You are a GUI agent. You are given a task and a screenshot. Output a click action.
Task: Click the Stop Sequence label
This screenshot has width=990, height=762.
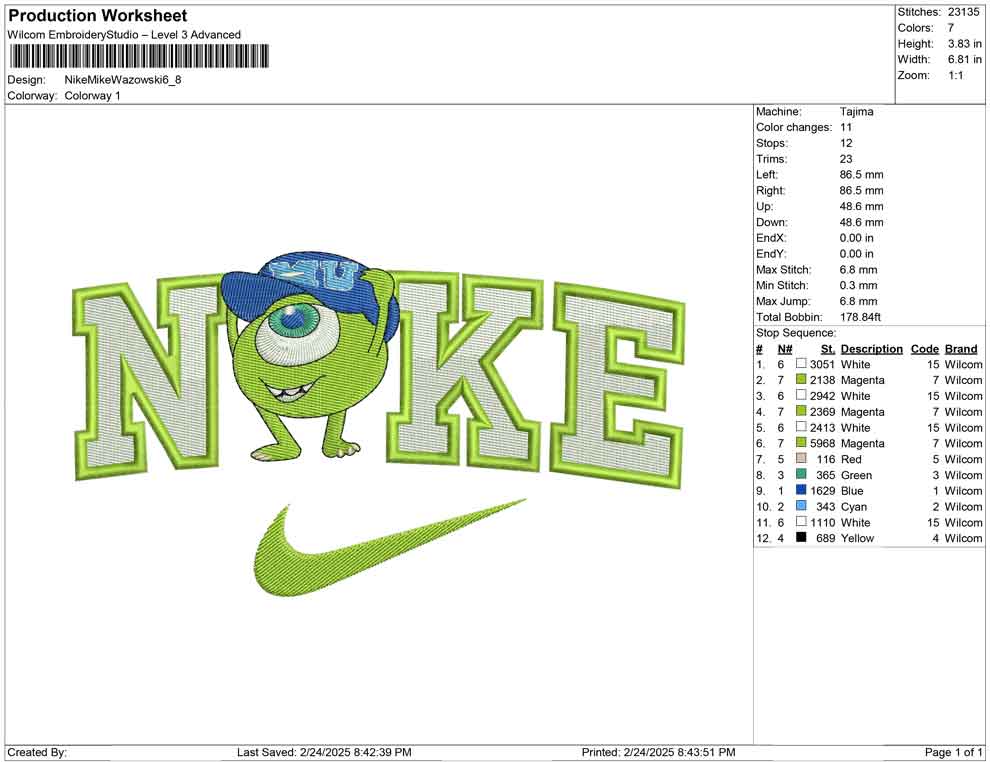coord(796,333)
